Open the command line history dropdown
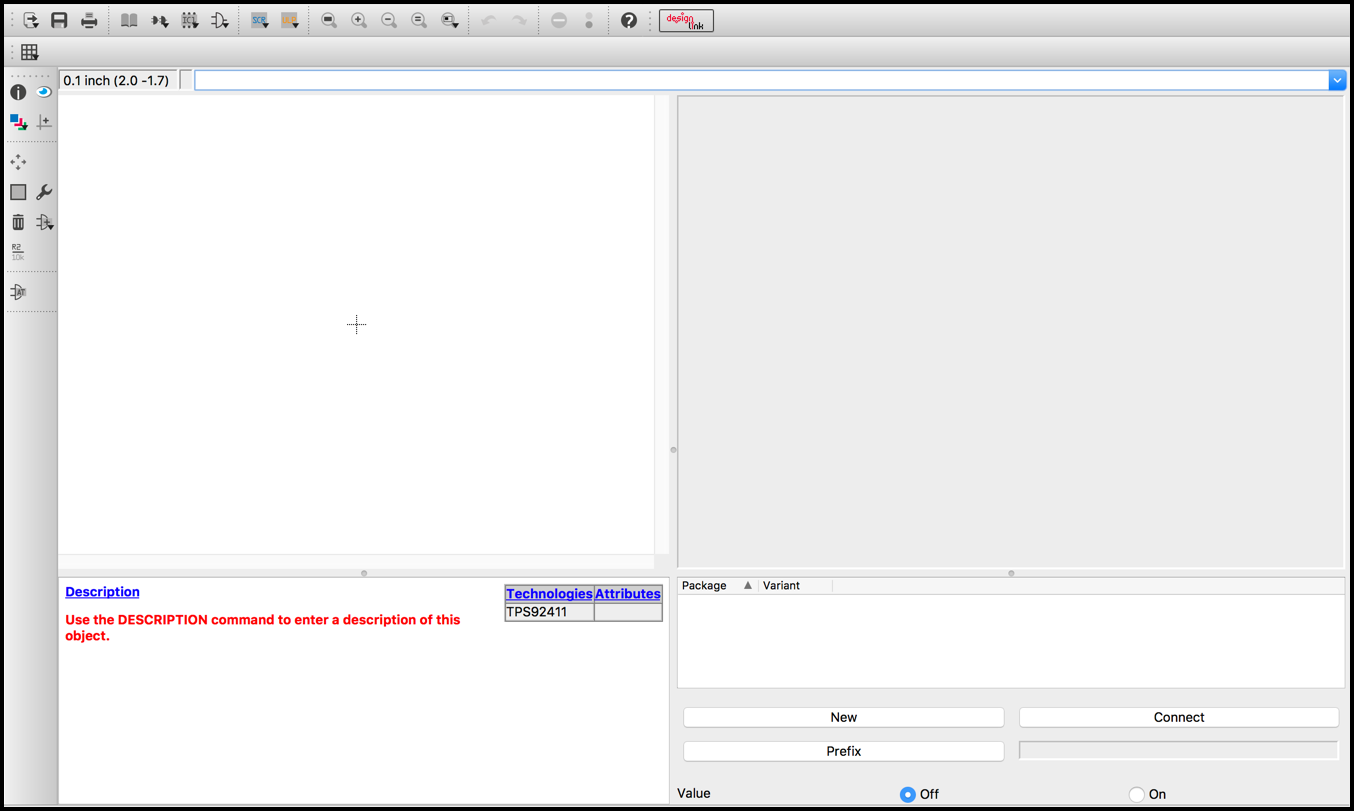 (x=1337, y=80)
